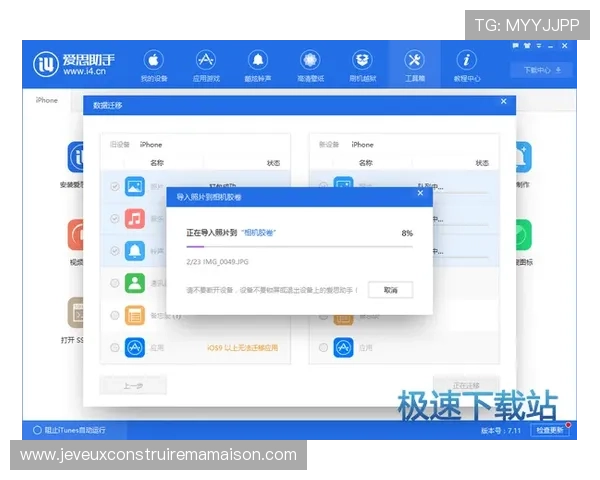The image size is (600, 480).
Task: Toggle the old device Contacts checkbox
Action: (114, 283)
